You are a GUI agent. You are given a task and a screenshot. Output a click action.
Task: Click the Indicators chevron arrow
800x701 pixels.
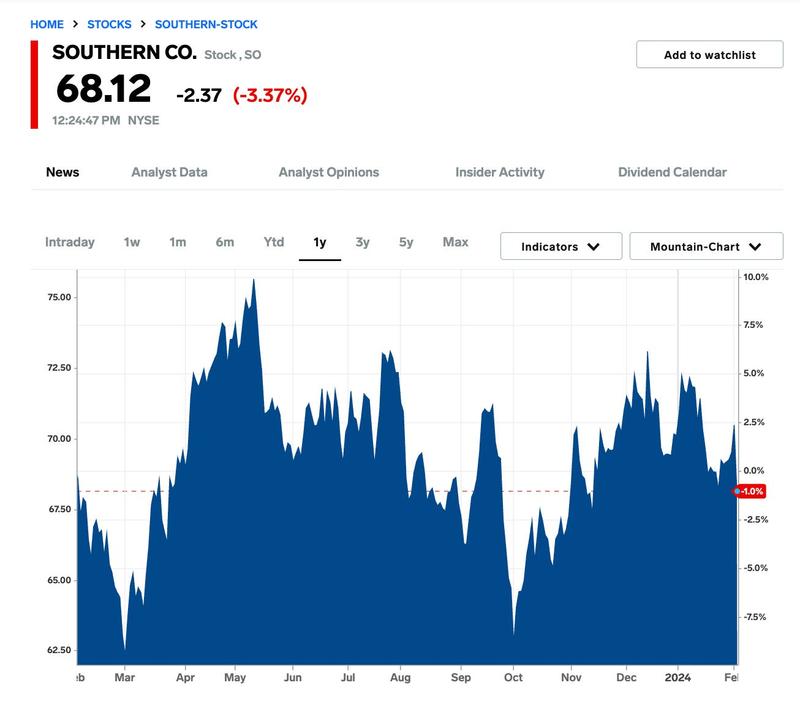(x=593, y=247)
